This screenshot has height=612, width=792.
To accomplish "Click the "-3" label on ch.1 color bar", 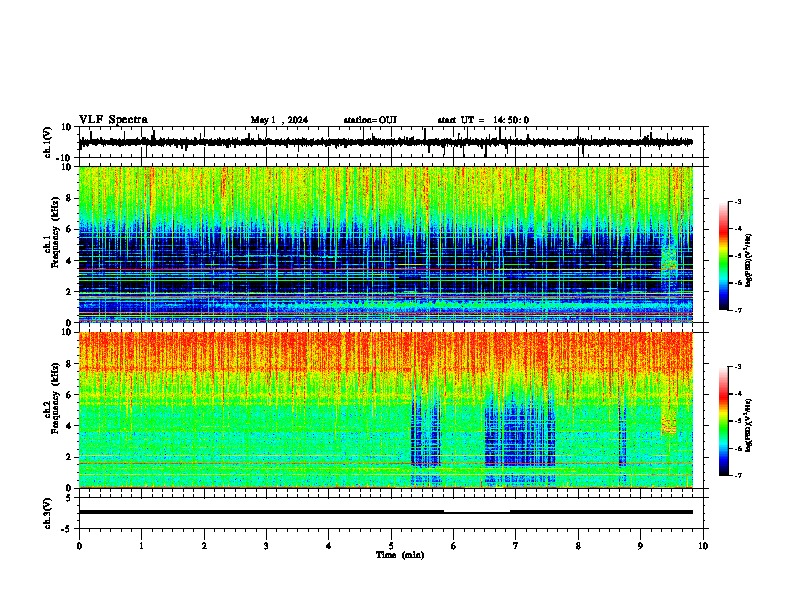I will point(737,201).
